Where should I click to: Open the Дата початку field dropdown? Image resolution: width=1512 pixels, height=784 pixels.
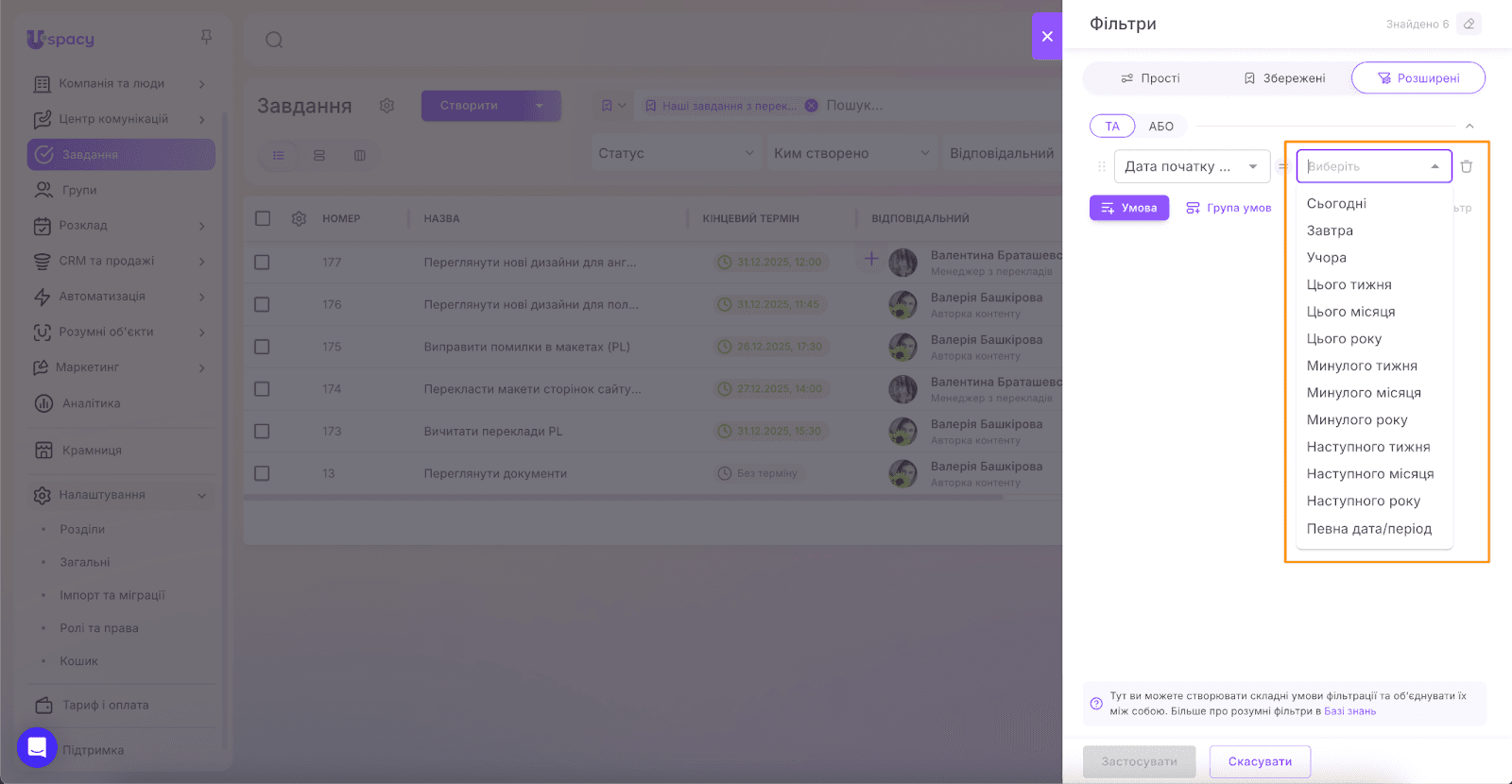coord(1192,166)
